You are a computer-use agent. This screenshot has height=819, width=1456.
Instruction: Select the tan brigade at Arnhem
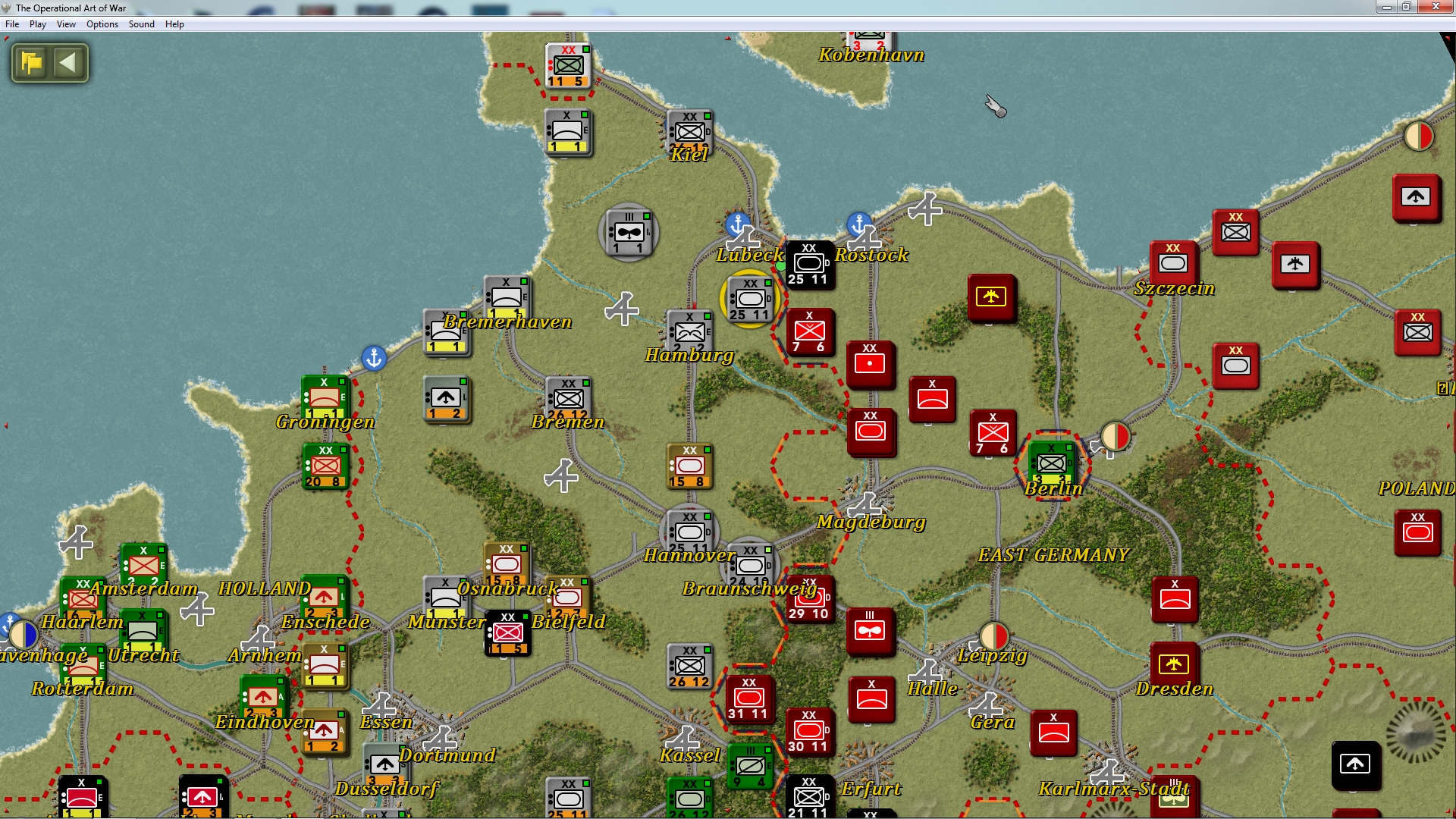pos(325,666)
